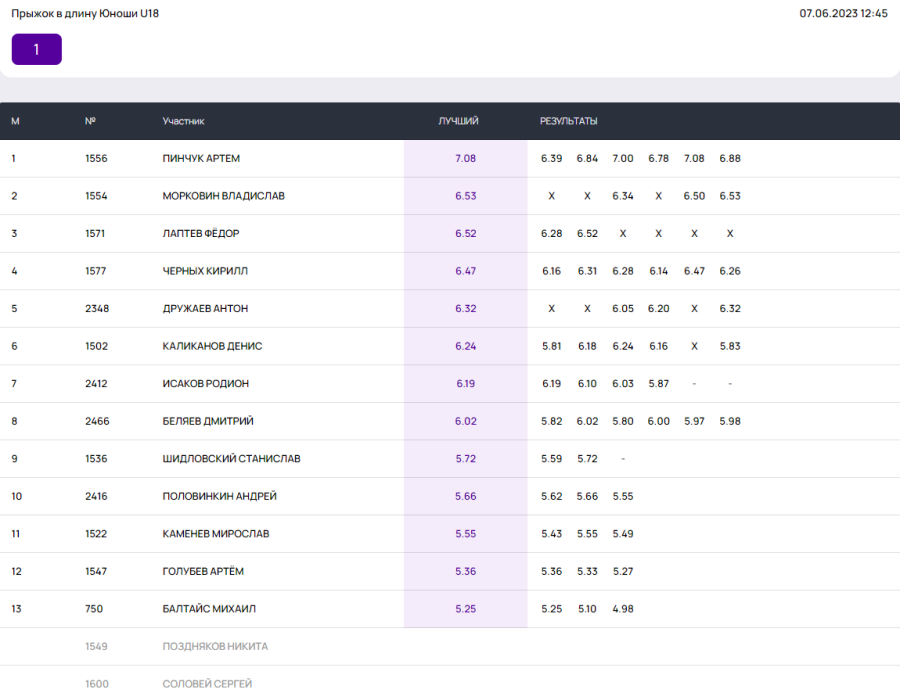Click the ЛУЧШИЙ column header
The width and height of the screenshot is (900, 700).
(x=459, y=121)
